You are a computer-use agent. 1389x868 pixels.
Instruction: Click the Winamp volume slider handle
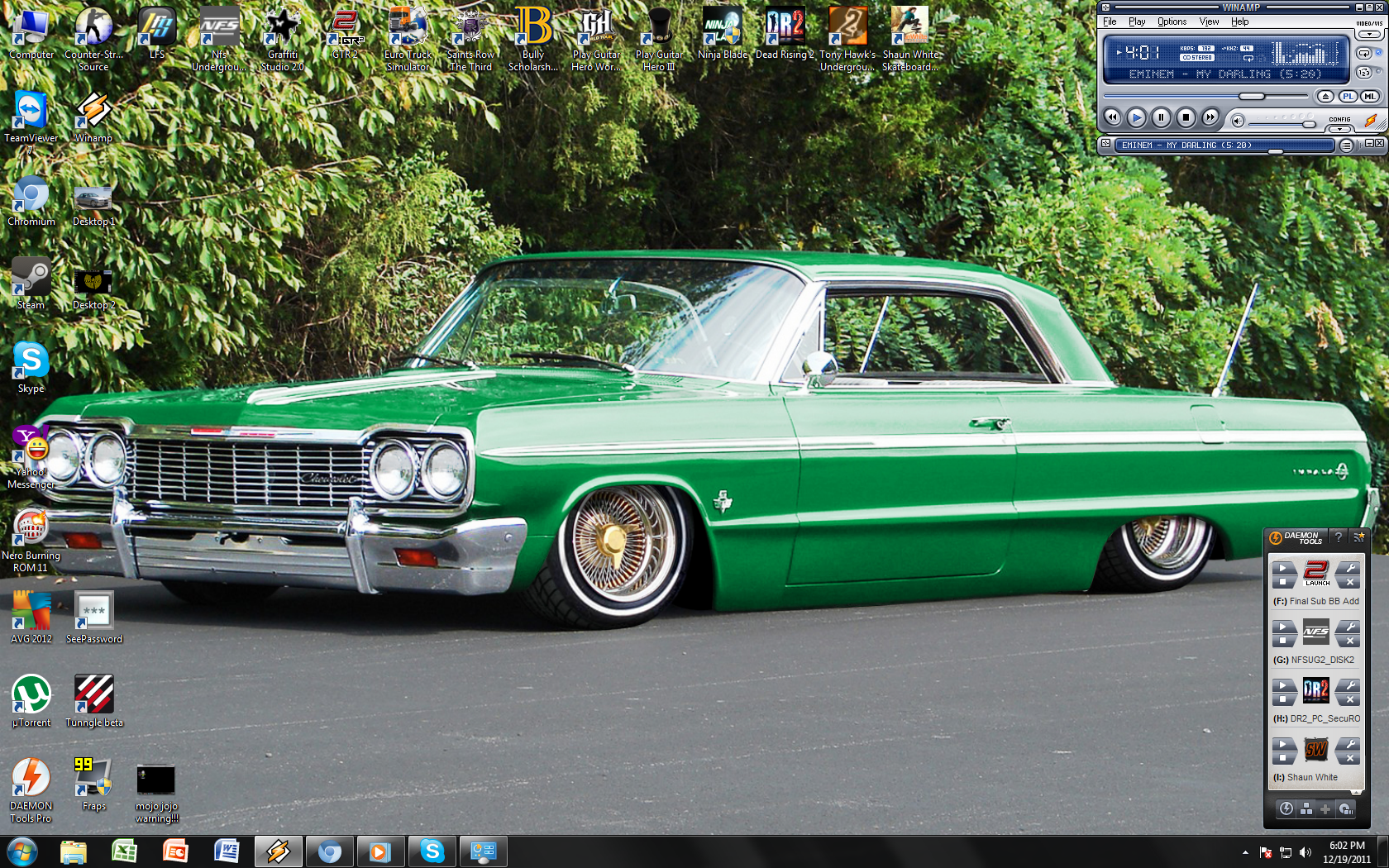[x=1309, y=124]
